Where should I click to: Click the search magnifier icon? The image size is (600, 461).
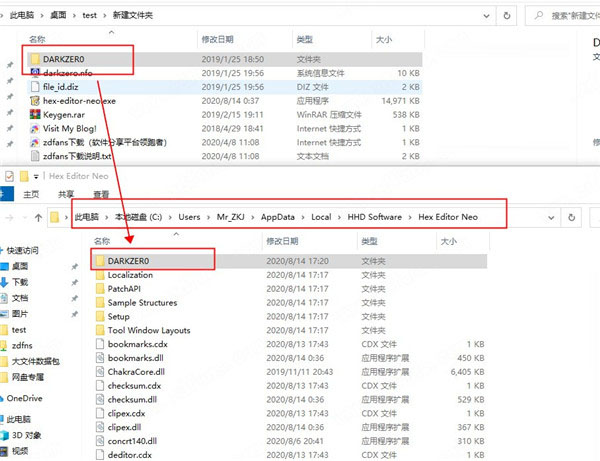point(538,15)
